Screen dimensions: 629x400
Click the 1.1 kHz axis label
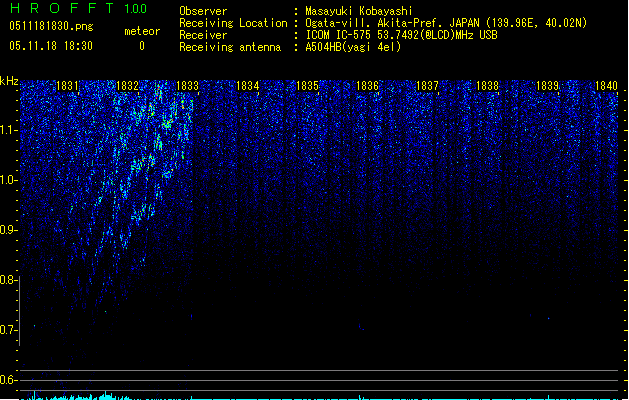[x=8, y=130]
